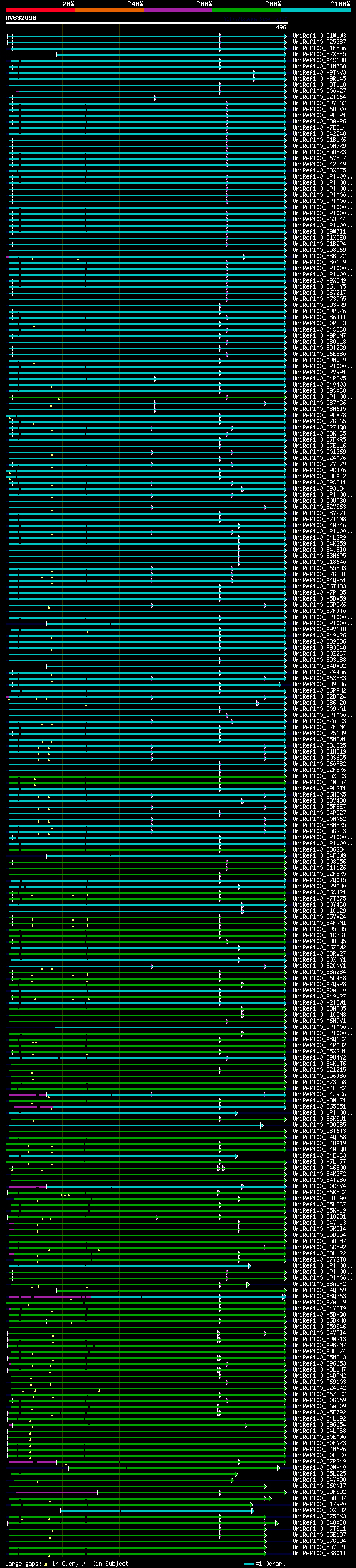Select hit label UniRef100_A1CW29

coord(319,911)
